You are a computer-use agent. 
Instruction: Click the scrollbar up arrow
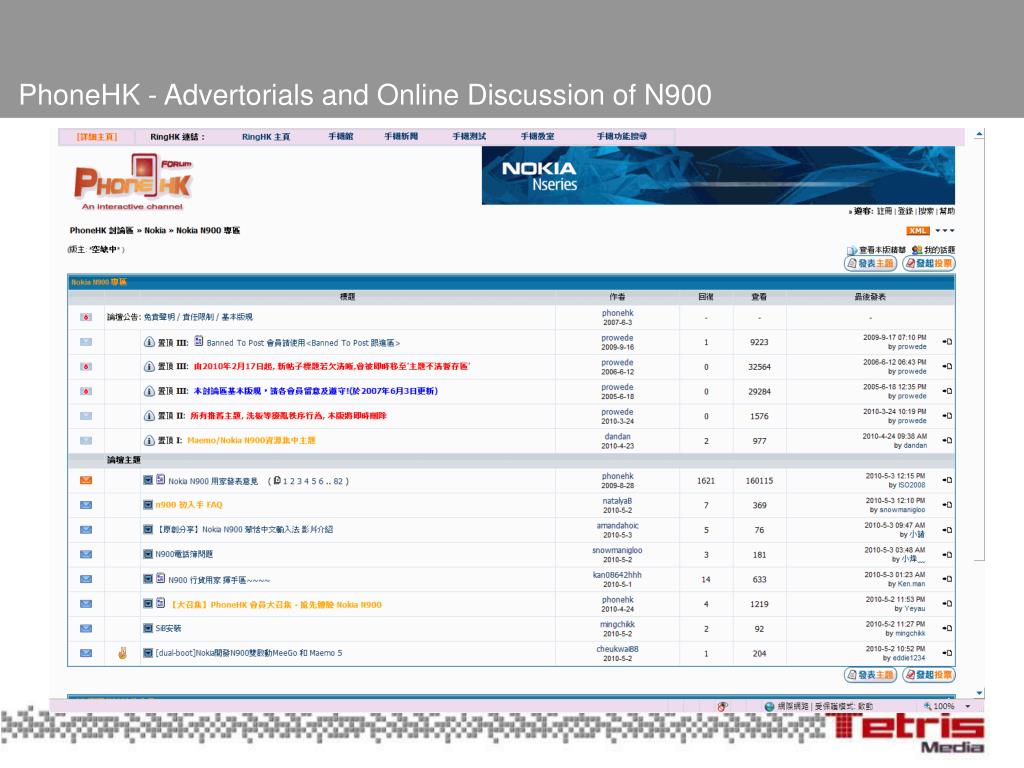979,135
